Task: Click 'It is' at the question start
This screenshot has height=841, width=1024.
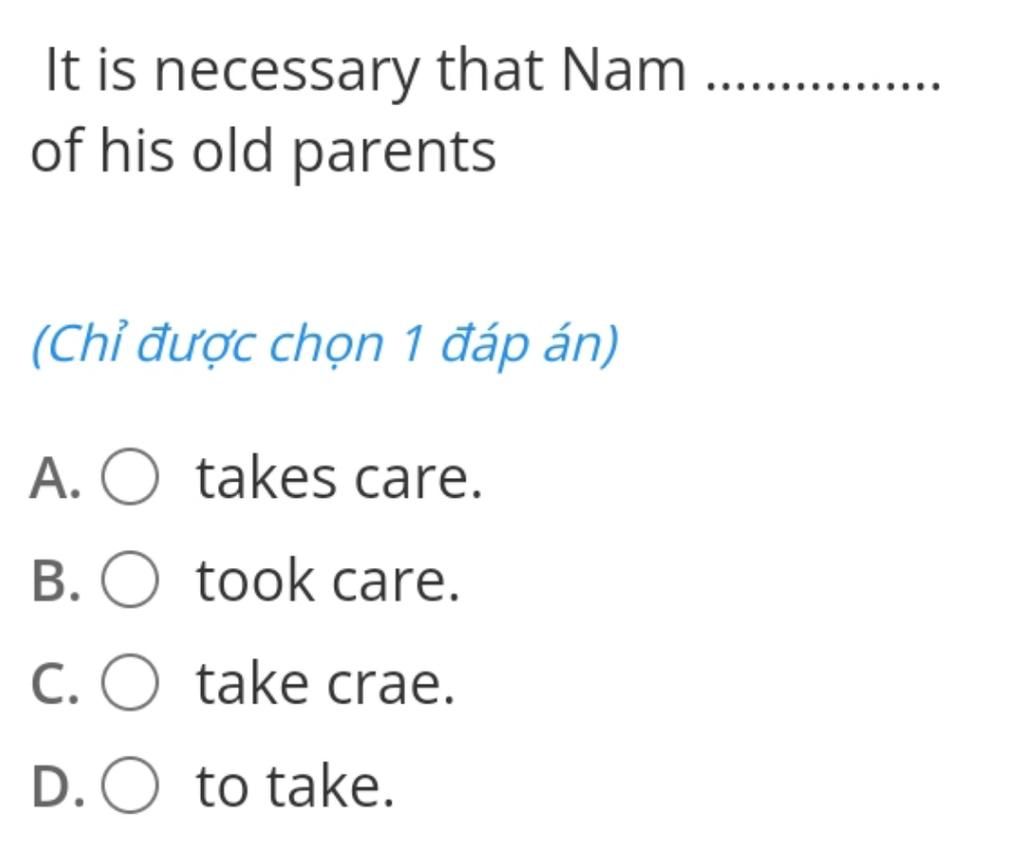Action: pyautogui.click(x=91, y=69)
